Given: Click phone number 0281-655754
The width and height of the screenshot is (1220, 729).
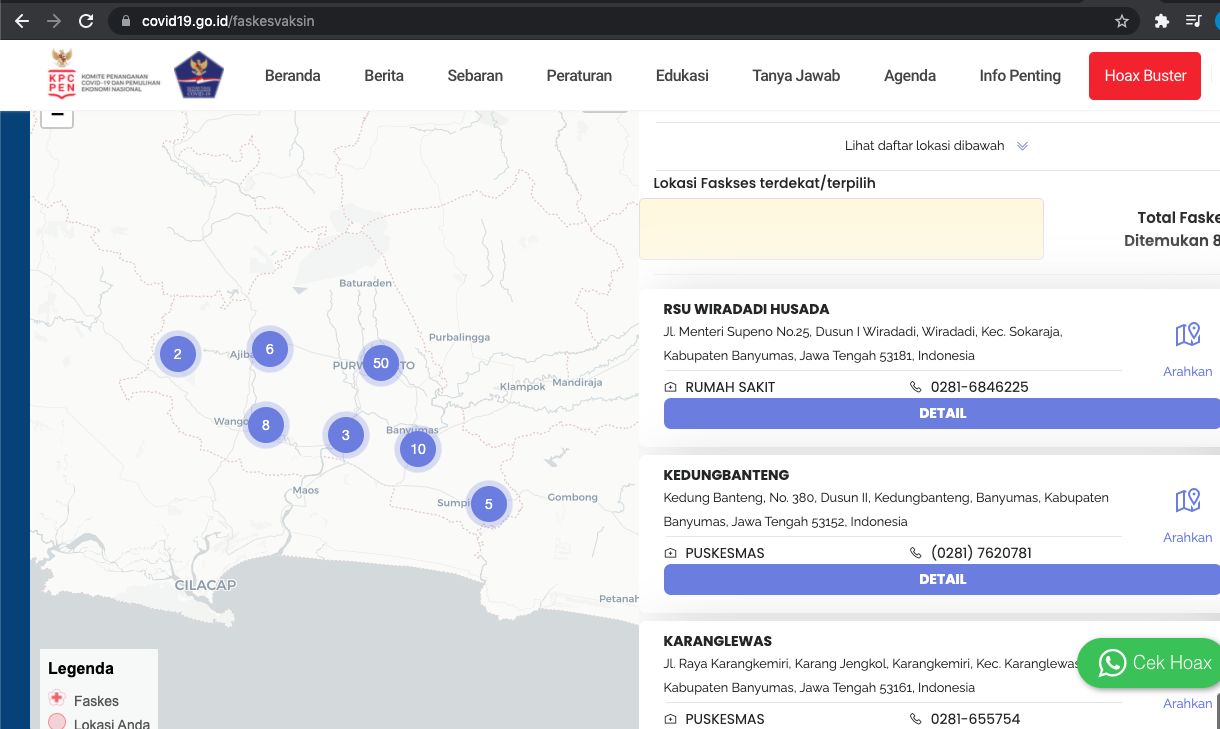Looking at the screenshot, I should [x=975, y=719].
